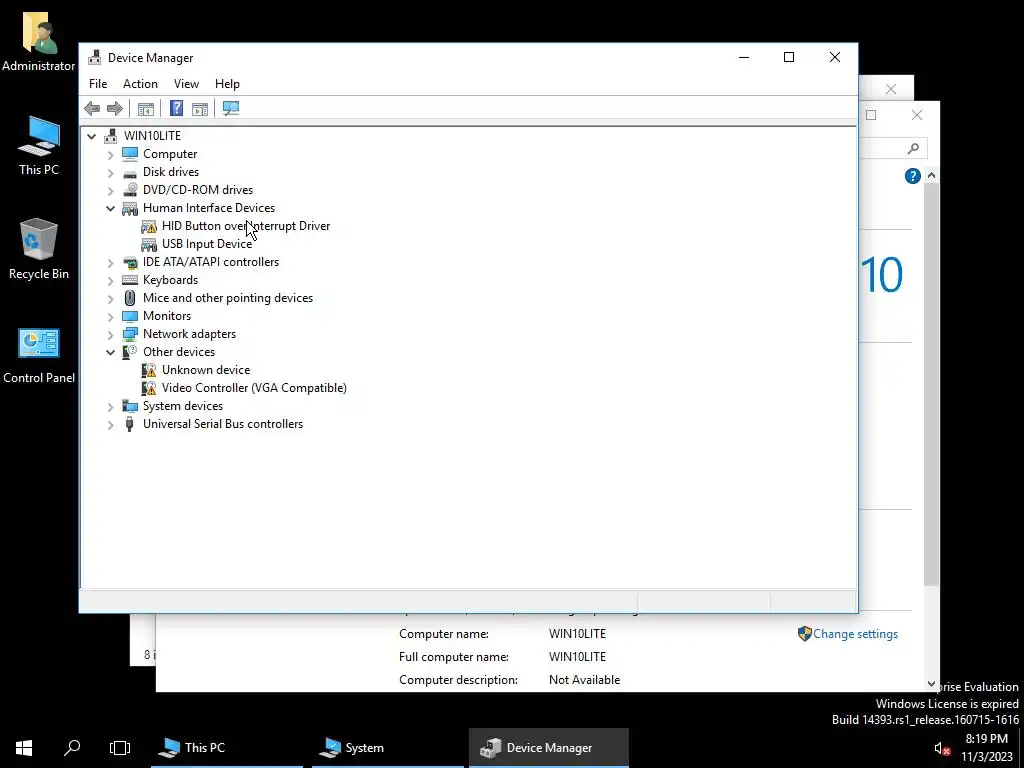Viewport: 1024px width, 768px height.
Task: Click the Other devices category icon
Action: pos(130,352)
